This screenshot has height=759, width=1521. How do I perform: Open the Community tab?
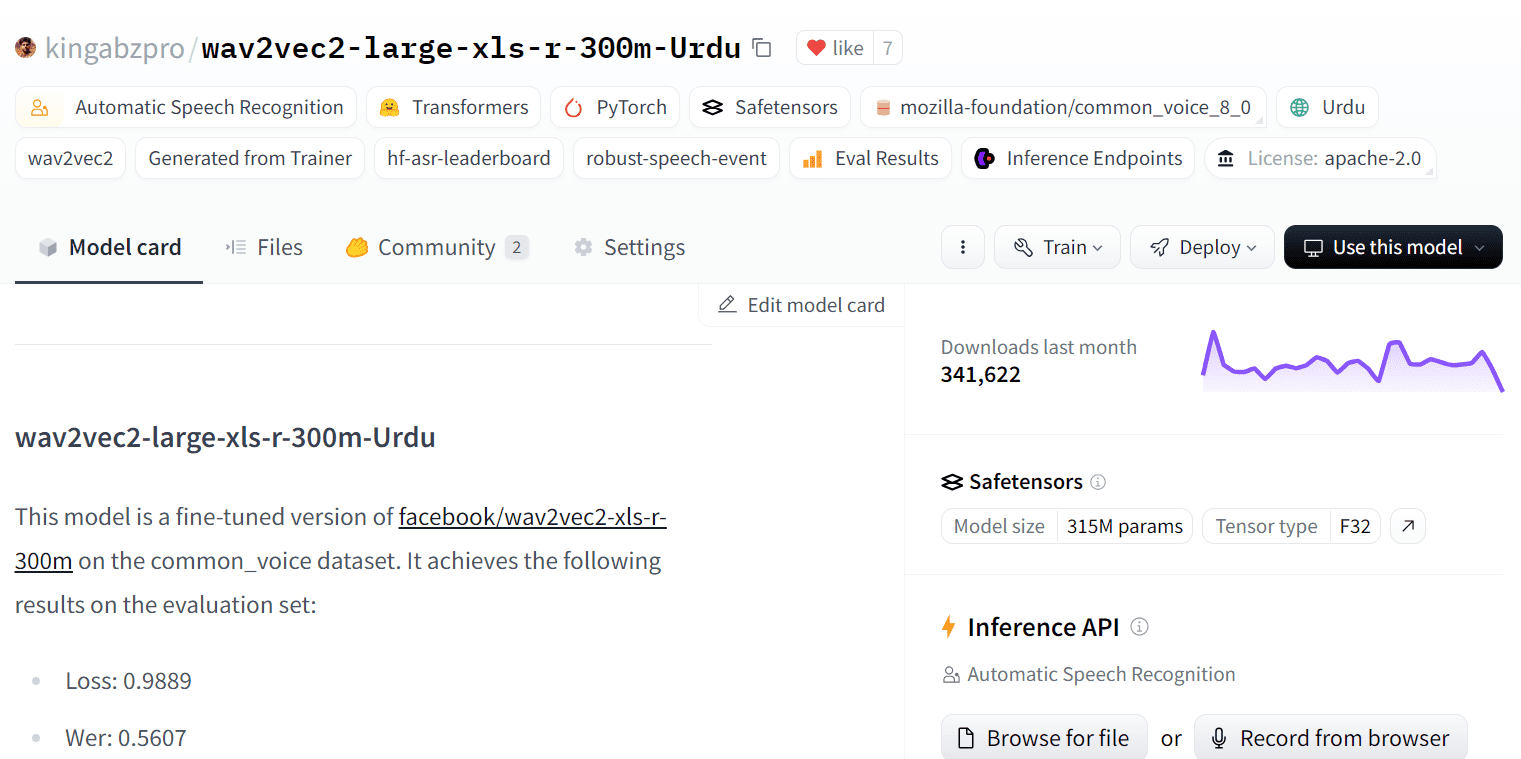point(436,247)
